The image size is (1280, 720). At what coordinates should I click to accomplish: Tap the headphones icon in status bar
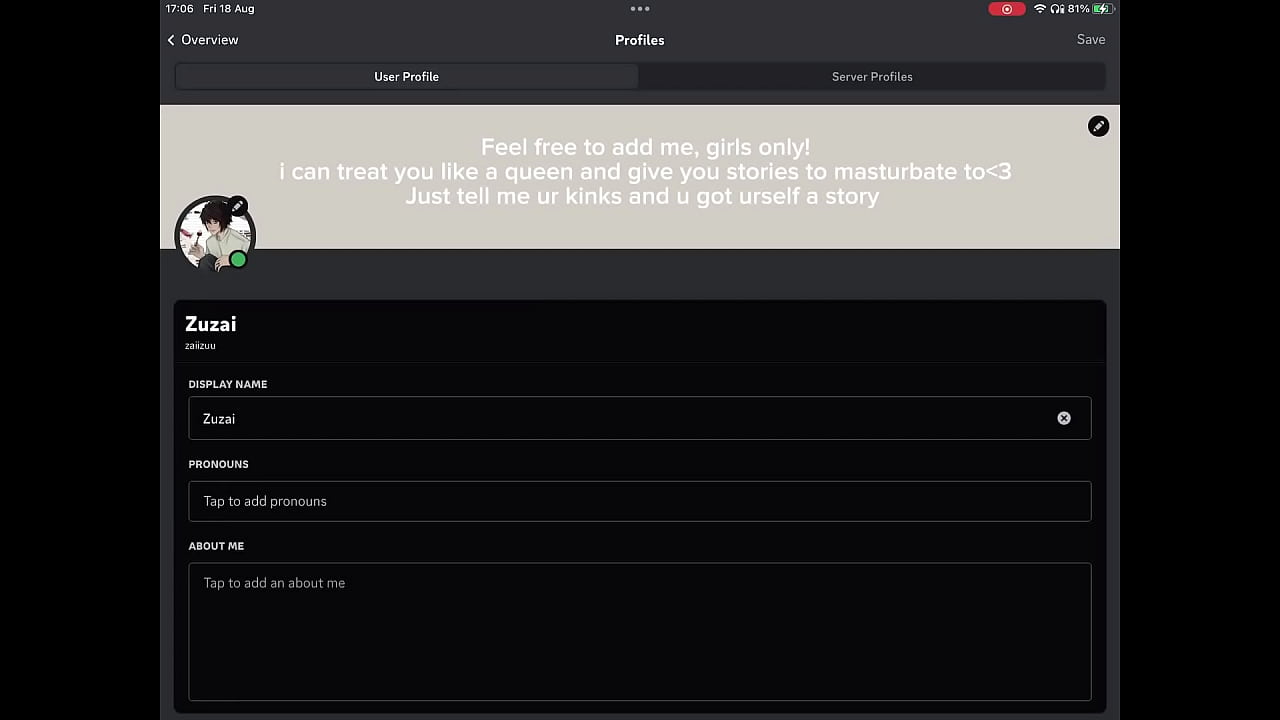point(1056,9)
